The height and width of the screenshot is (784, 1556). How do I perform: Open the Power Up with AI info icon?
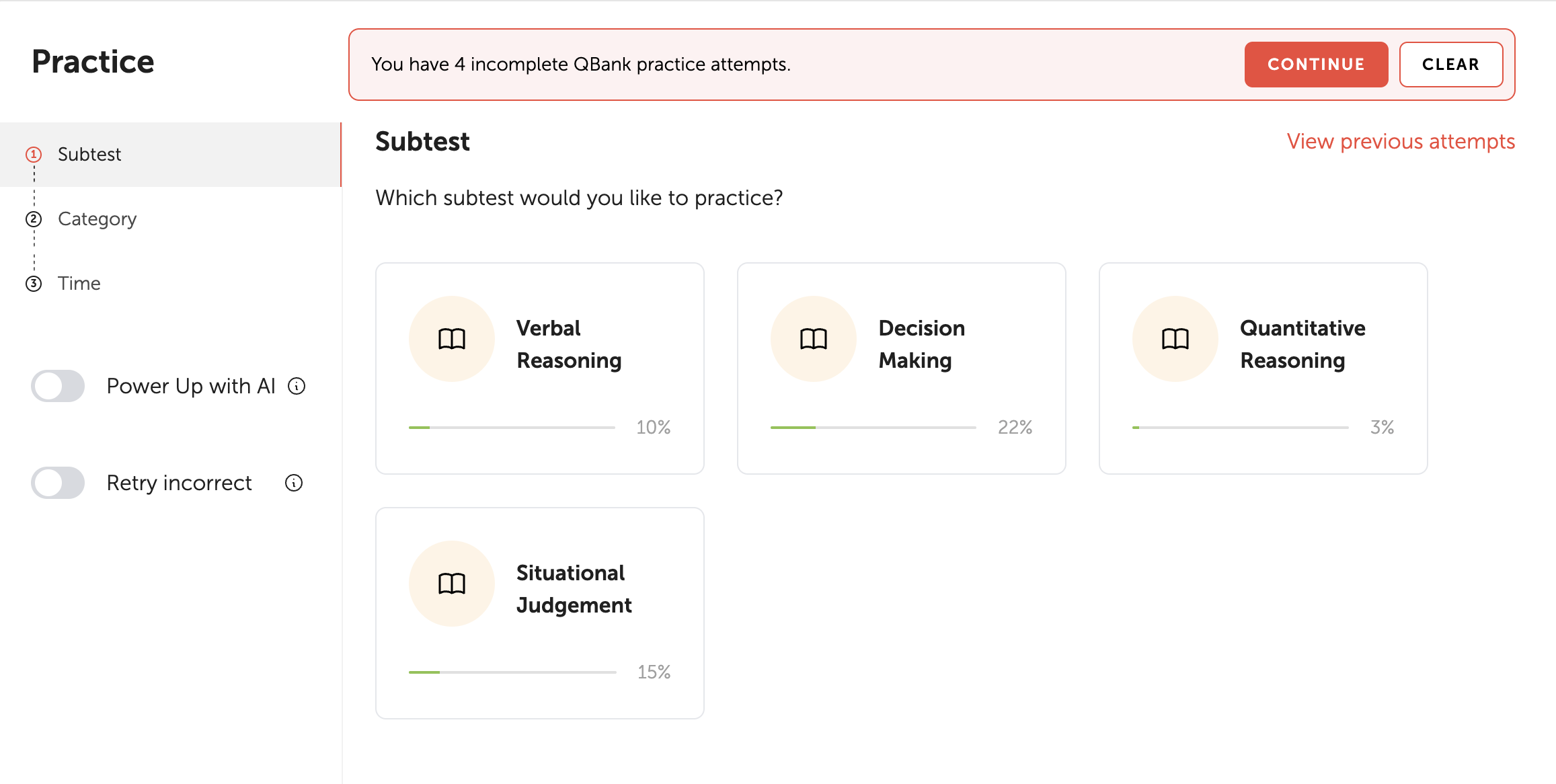297,386
